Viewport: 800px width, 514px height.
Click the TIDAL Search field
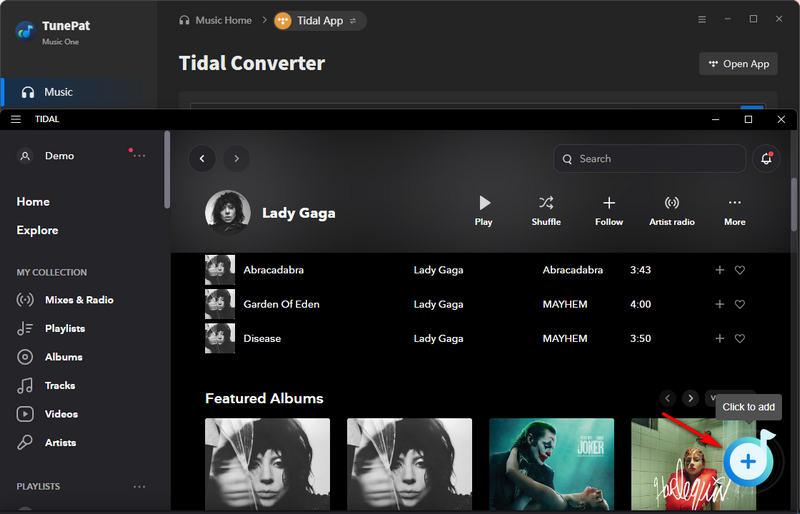point(650,159)
